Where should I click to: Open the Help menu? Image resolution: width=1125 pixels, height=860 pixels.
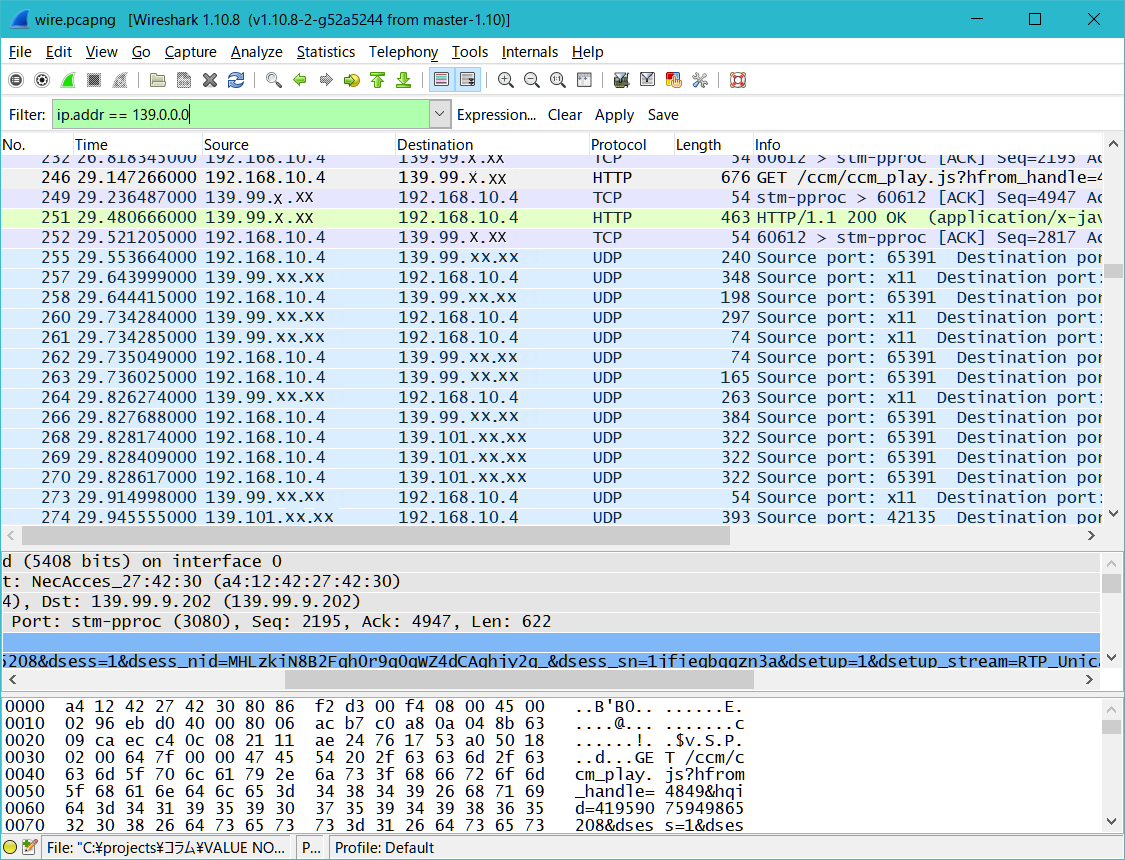pyautogui.click(x=588, y=52)
